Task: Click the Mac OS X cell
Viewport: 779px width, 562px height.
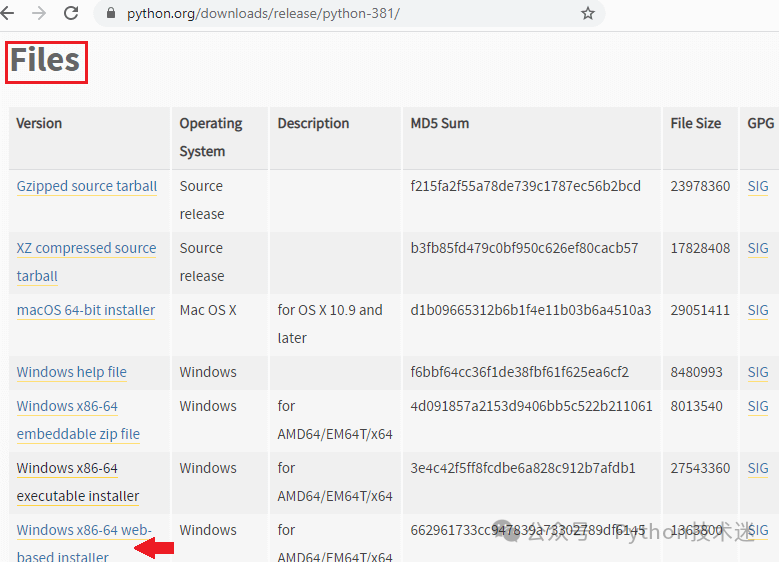Action: 208,311
